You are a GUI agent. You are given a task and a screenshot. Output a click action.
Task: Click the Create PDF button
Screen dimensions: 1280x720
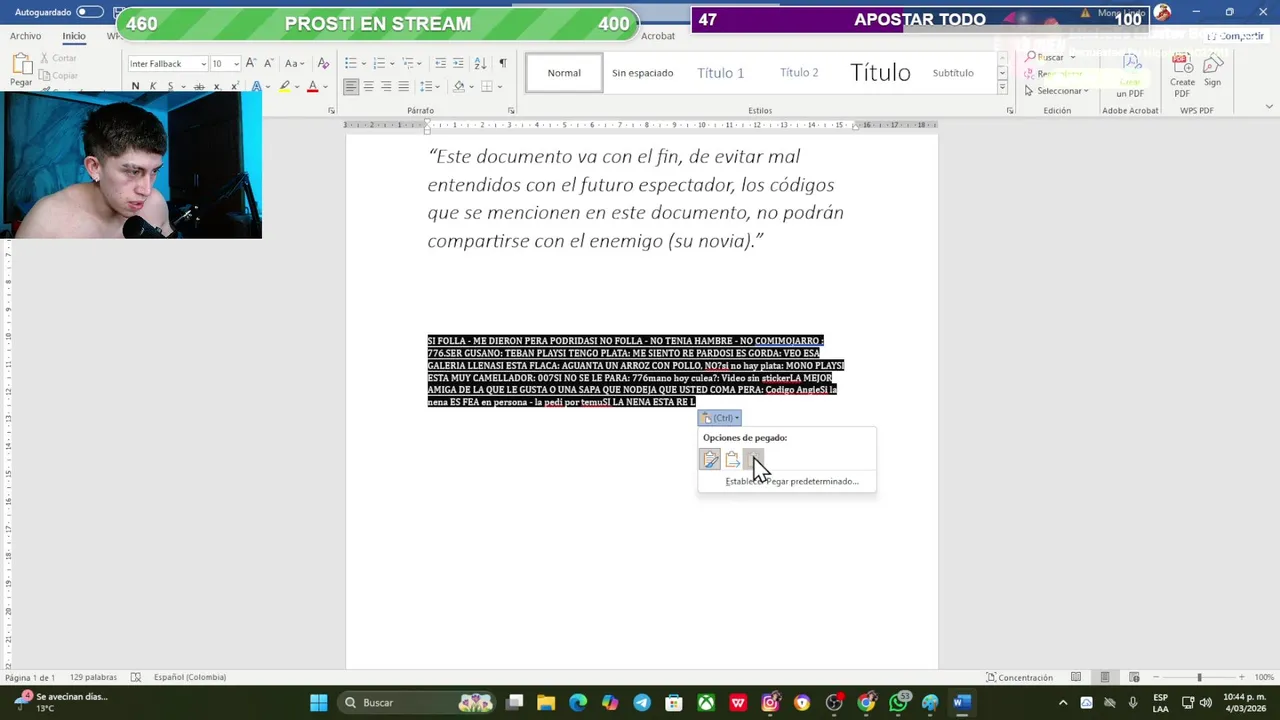pos(1182,75)
